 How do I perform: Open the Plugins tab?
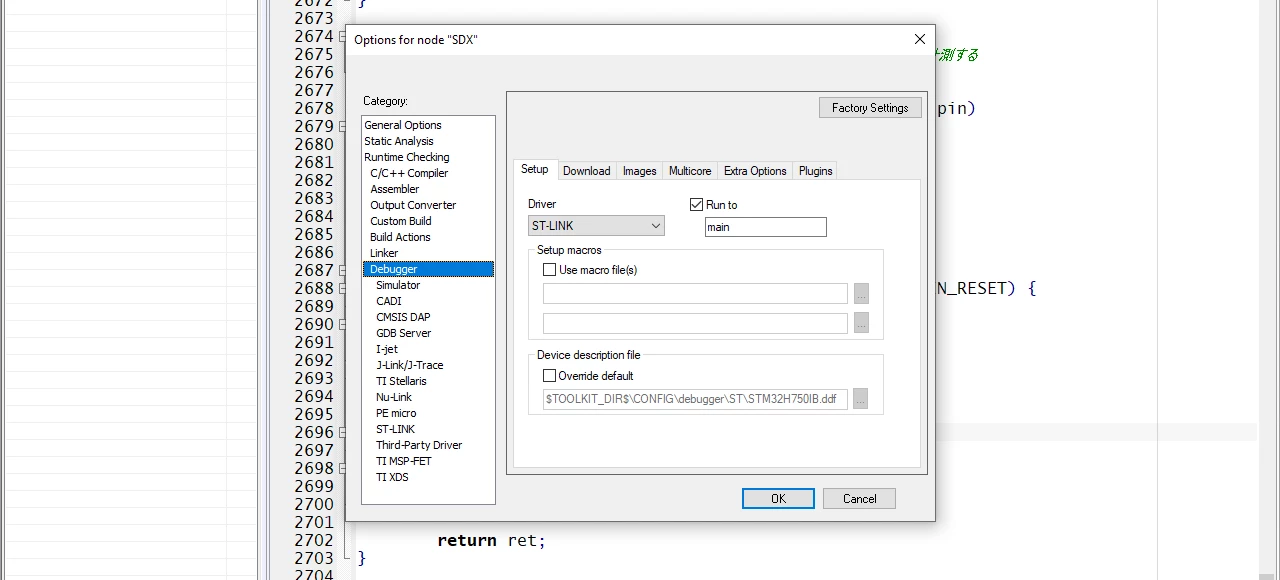pos(815,171)
